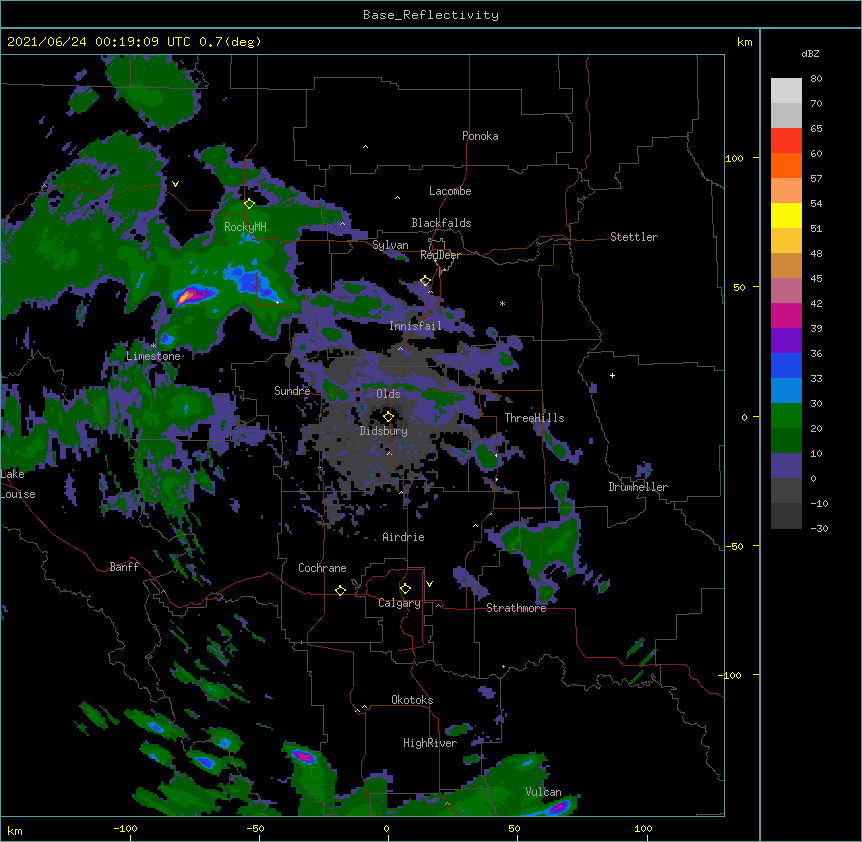Click the Didsbury label
862x842 pixels.
coord(383,431)
